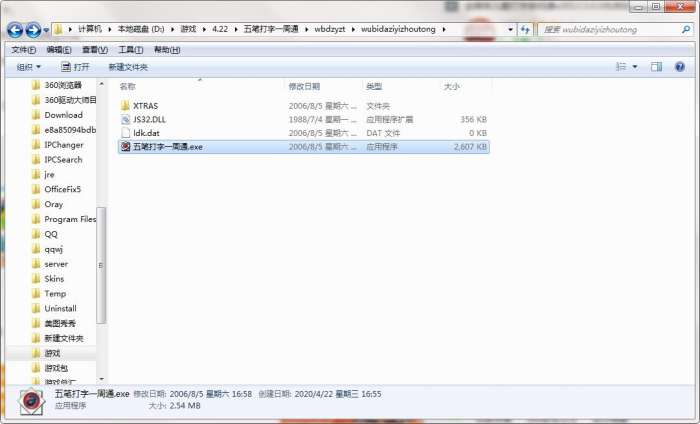Expand the view options dropdown arrow
Screen dimensions: 700x424
[x=635, y=67]
